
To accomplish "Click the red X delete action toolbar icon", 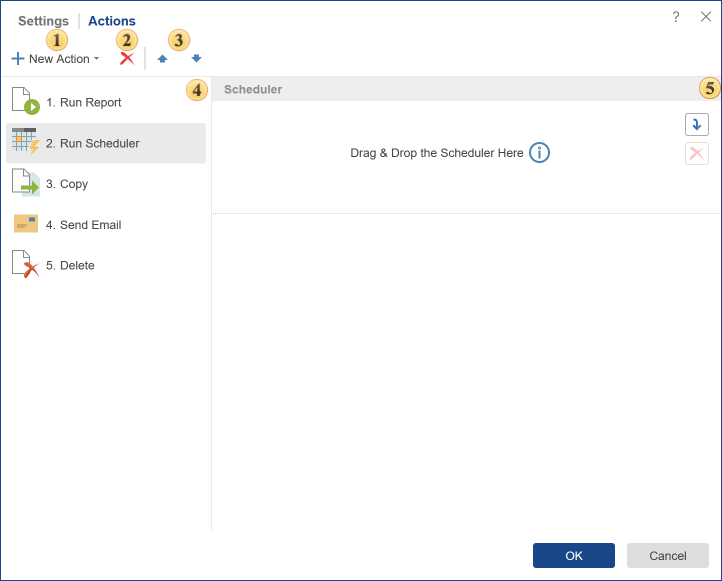I will click(127, 59).
